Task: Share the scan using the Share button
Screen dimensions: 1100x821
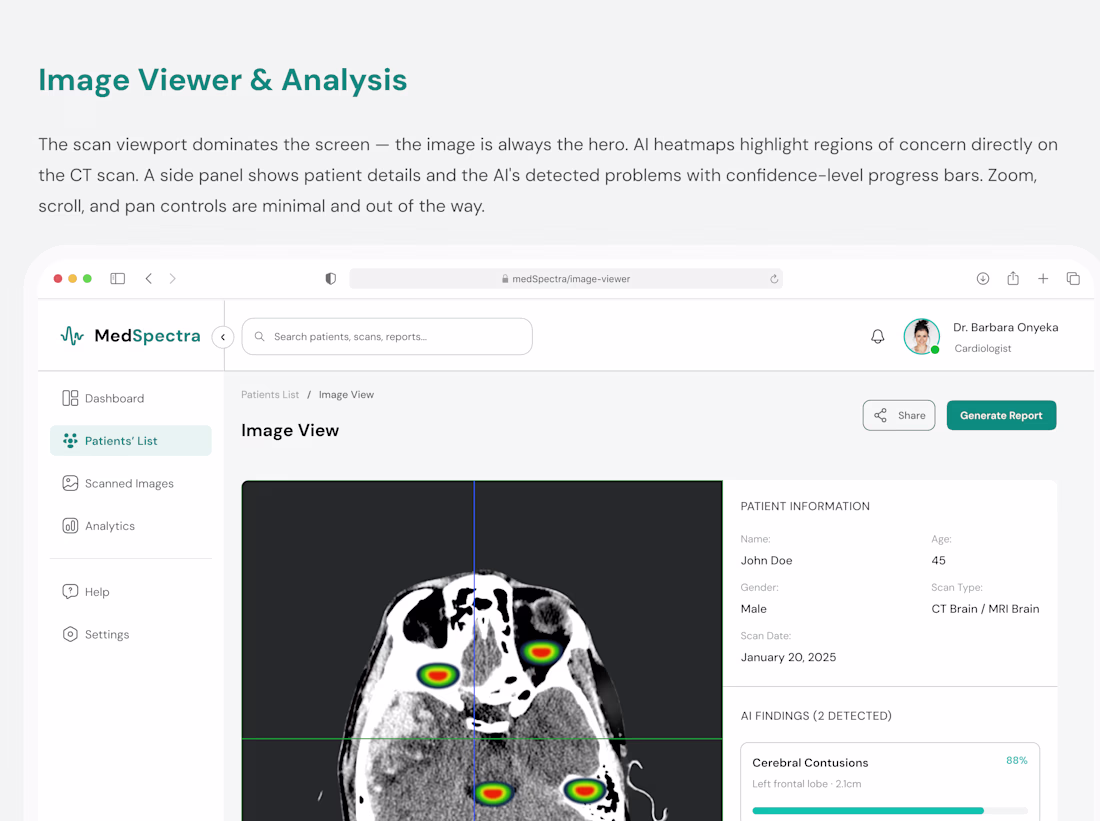Action: 898,415
